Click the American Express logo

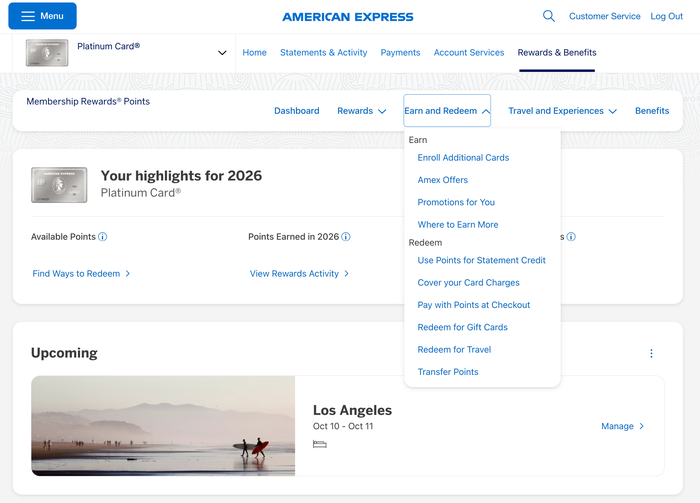[348, 17]
